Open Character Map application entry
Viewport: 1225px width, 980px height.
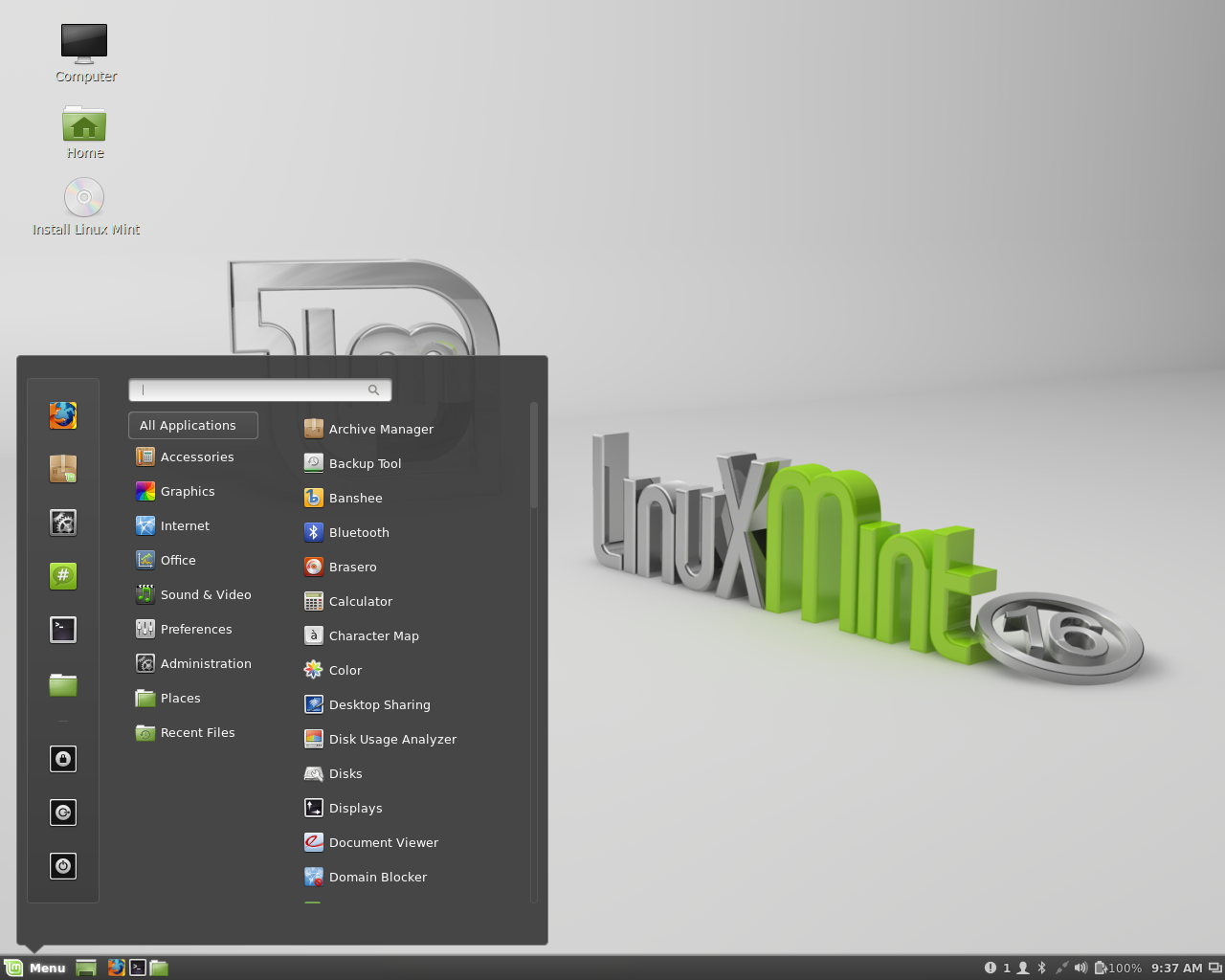pos(373,636)
